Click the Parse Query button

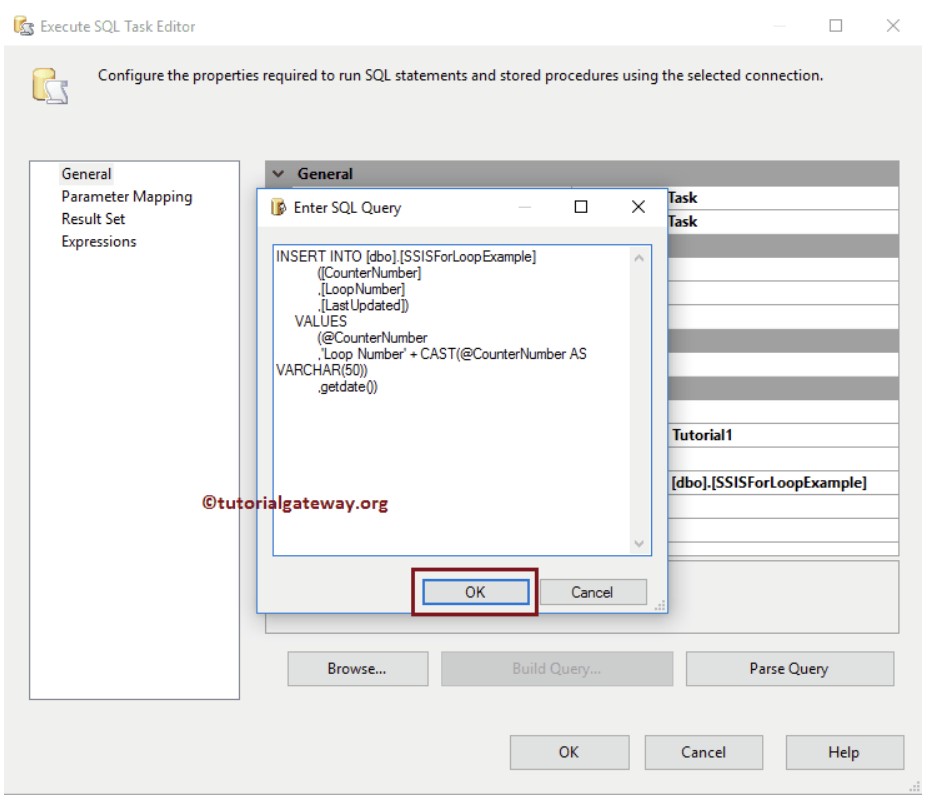790,669
